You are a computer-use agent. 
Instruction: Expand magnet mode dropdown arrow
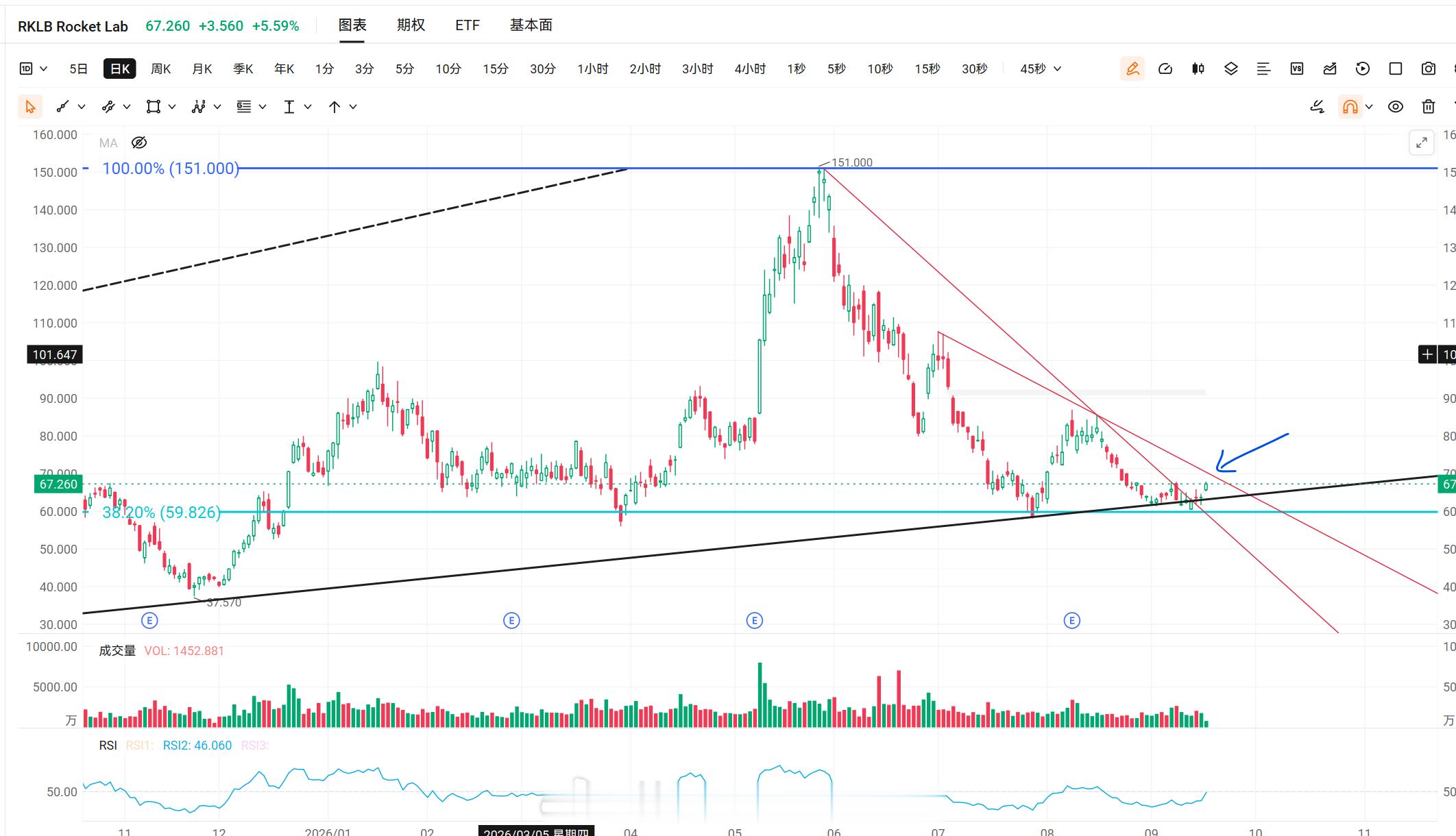coord(1369,107)
